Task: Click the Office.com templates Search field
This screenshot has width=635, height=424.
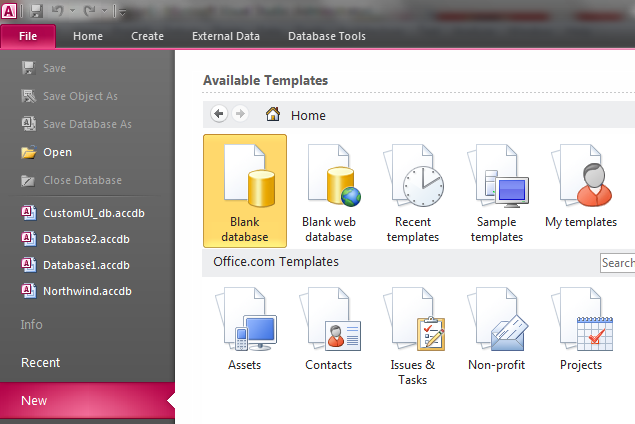Action: point(618,263)
